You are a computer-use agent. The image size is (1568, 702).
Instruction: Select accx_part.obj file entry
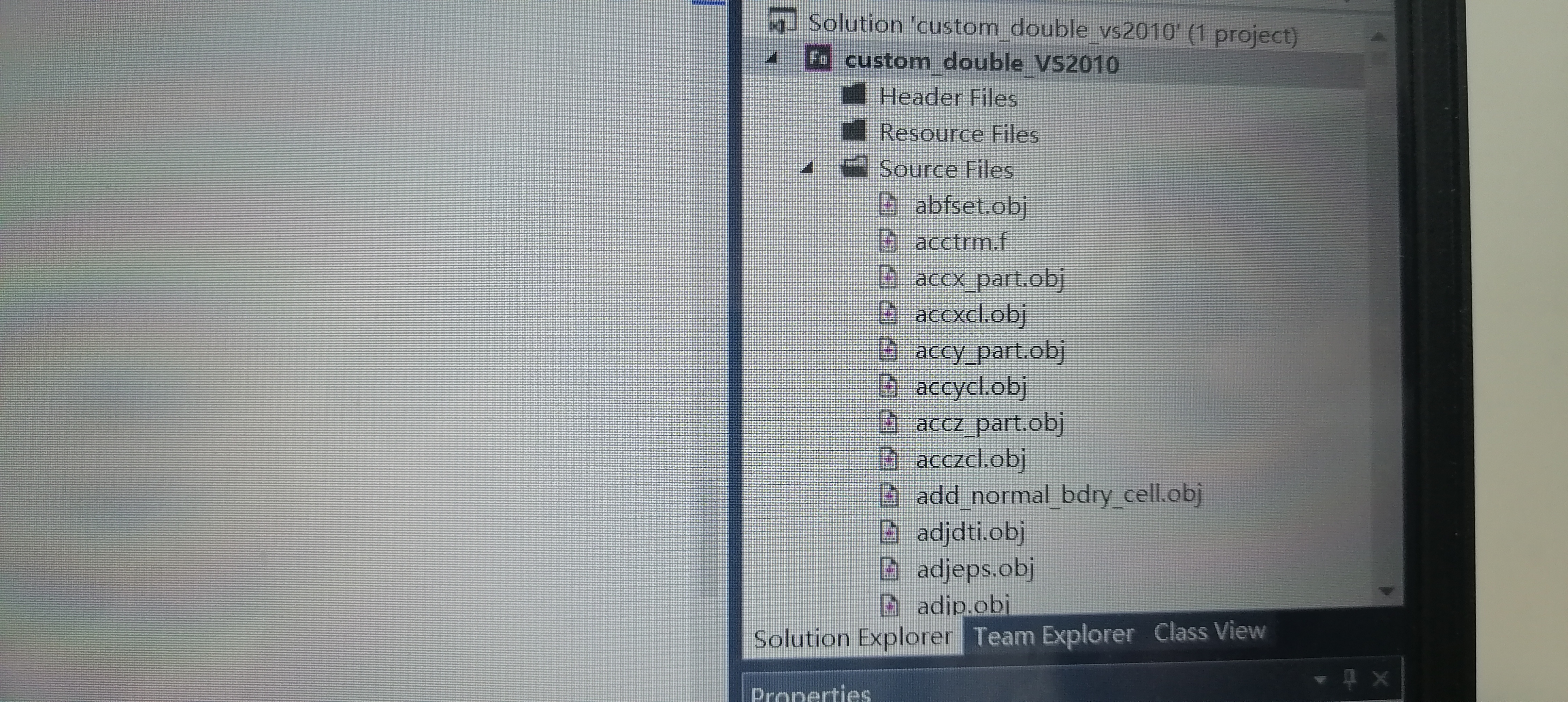(989, 279)
